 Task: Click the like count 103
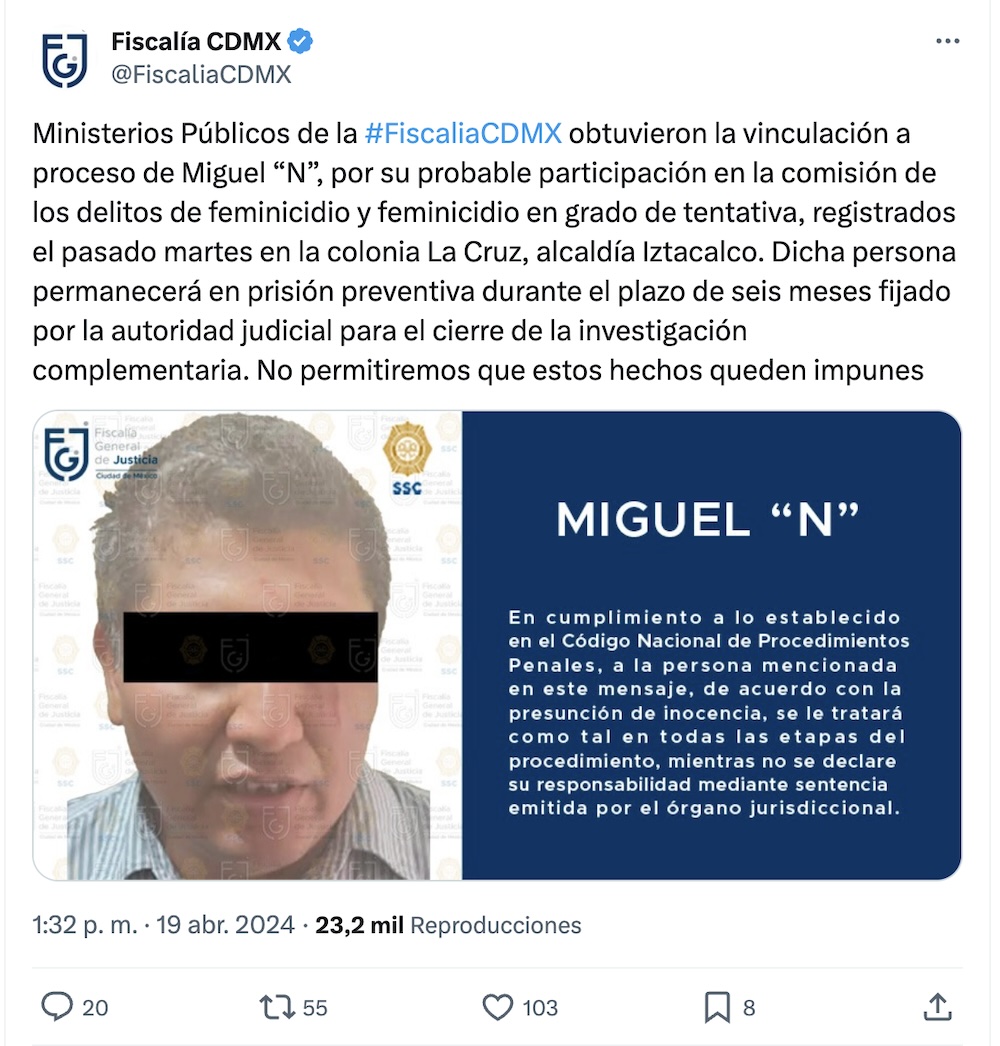[540, 1007]
